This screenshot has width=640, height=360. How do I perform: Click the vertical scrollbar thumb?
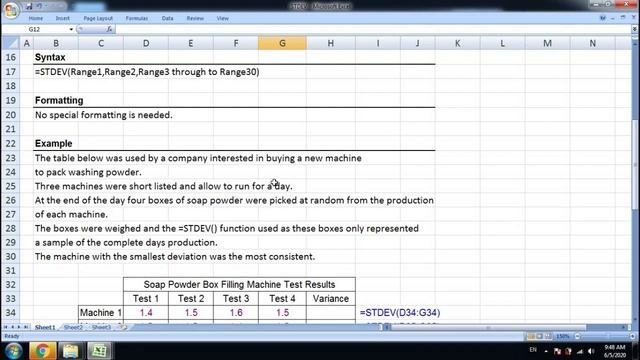click(635, 163)
